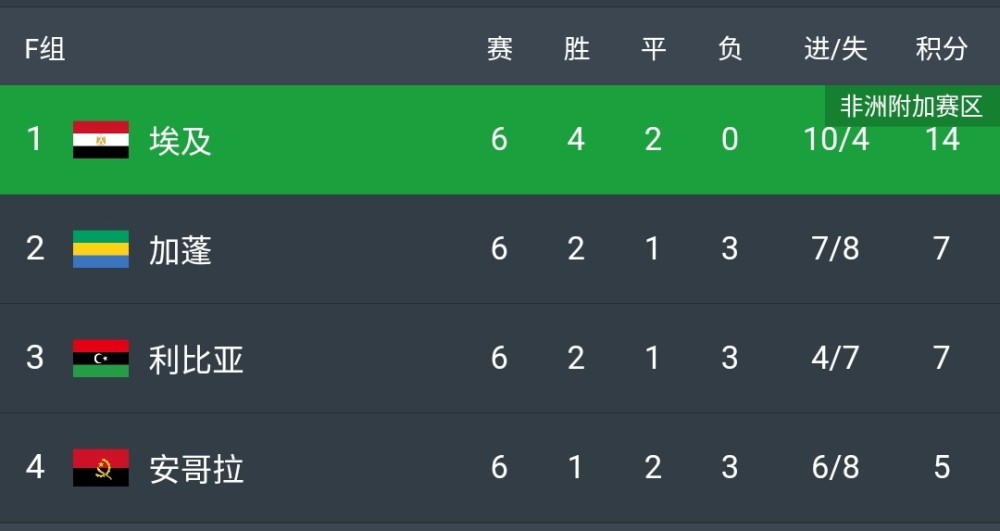Tap the Egypt flag icon
Screen dimensions: 1000x531
click(101, 140)
